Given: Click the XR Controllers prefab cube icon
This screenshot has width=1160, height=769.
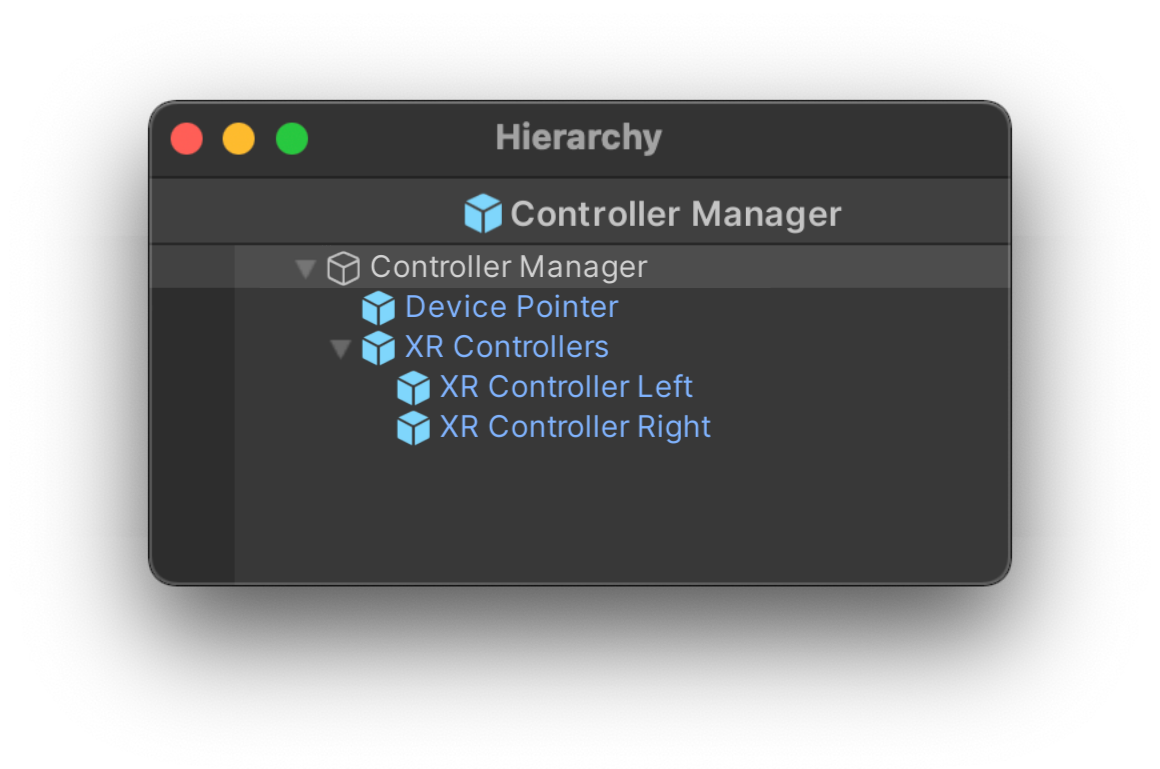Looking at the screenshot, I should click(378, 348).
